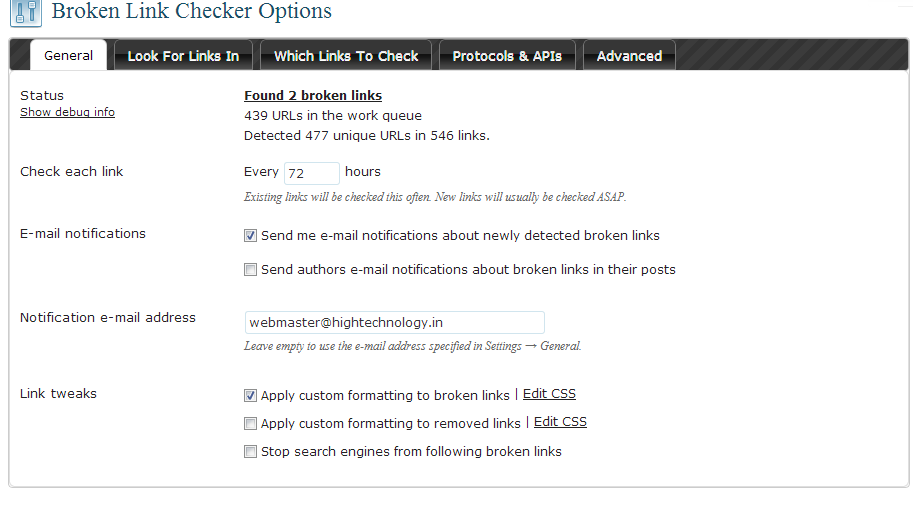Image resolution: width=913 pixels, height=511 pixels.
Task: Open the Look For Links In tab
Action: [183, 56]
